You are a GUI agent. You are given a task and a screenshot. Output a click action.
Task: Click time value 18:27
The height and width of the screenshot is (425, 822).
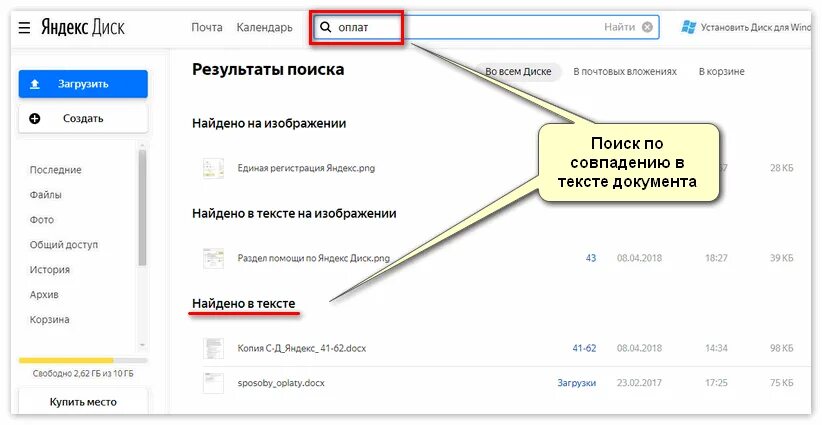716,258
